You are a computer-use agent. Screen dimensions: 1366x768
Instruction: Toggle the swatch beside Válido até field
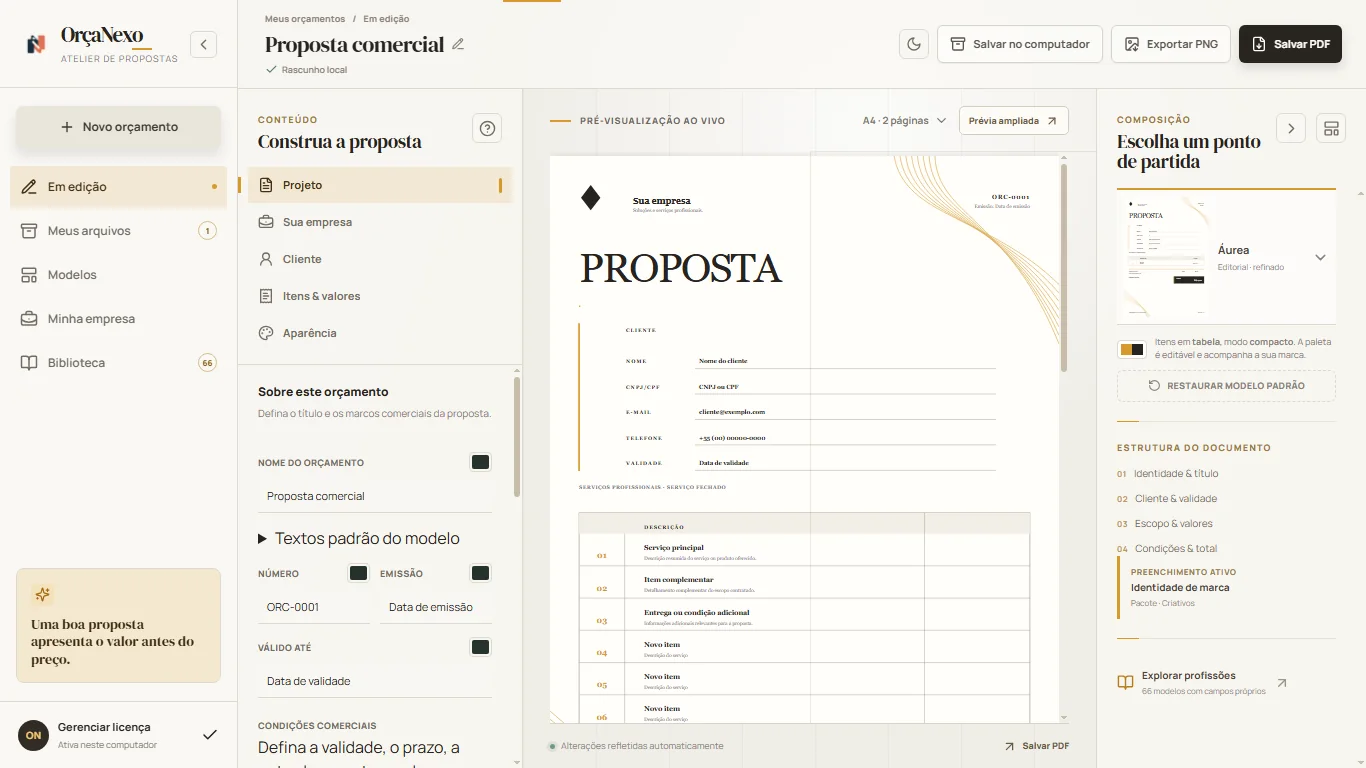coord(480,647)
